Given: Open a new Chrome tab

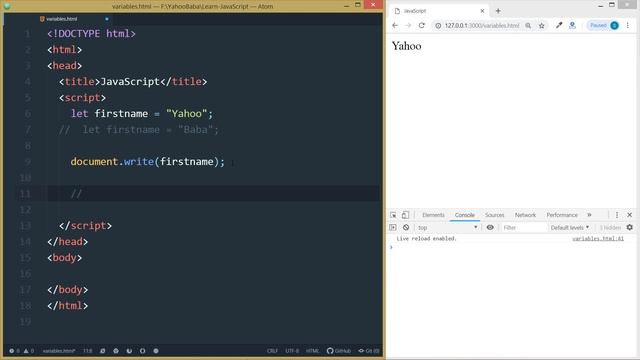Looking at the screenshot, I should (498, 11).
